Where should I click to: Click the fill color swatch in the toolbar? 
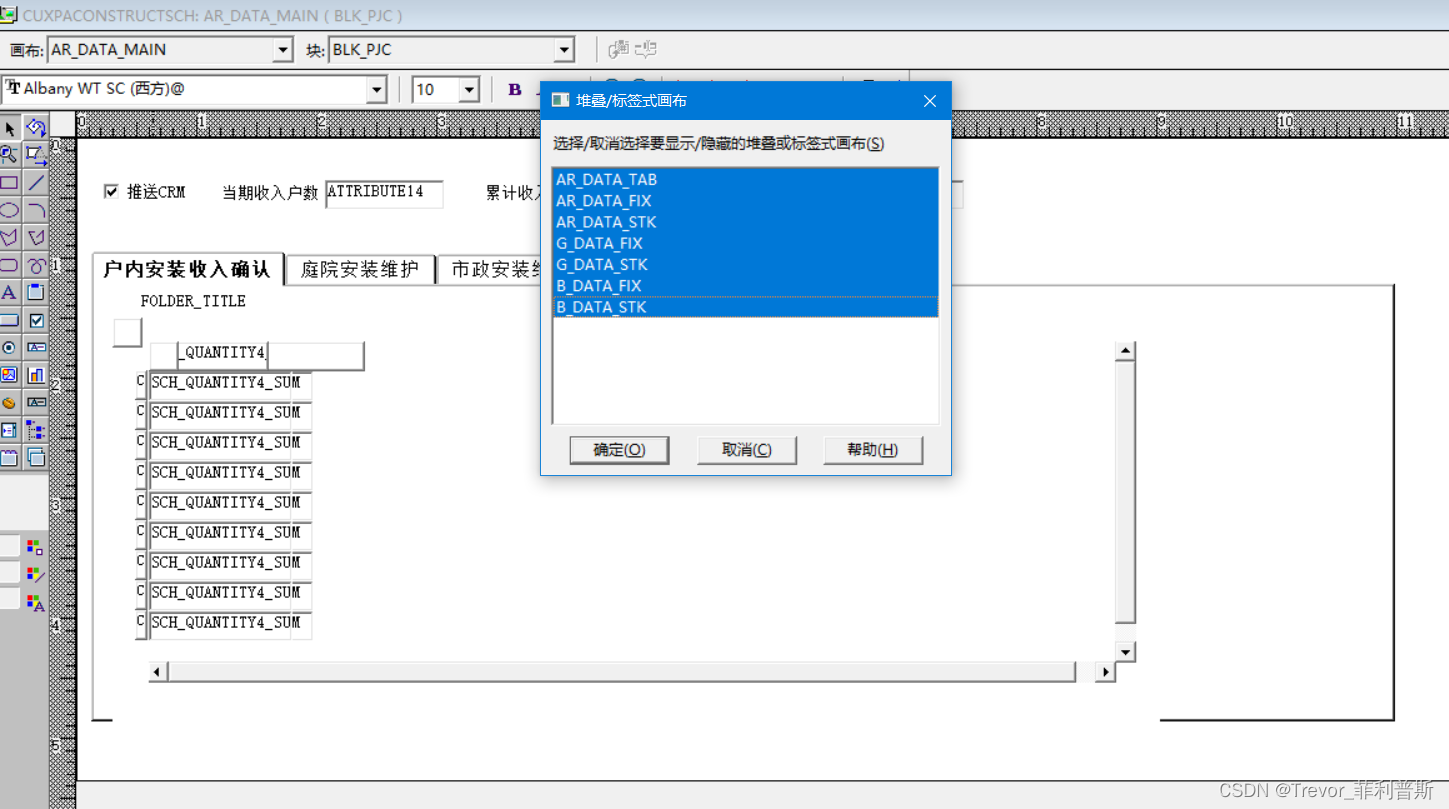coord(33,546)
